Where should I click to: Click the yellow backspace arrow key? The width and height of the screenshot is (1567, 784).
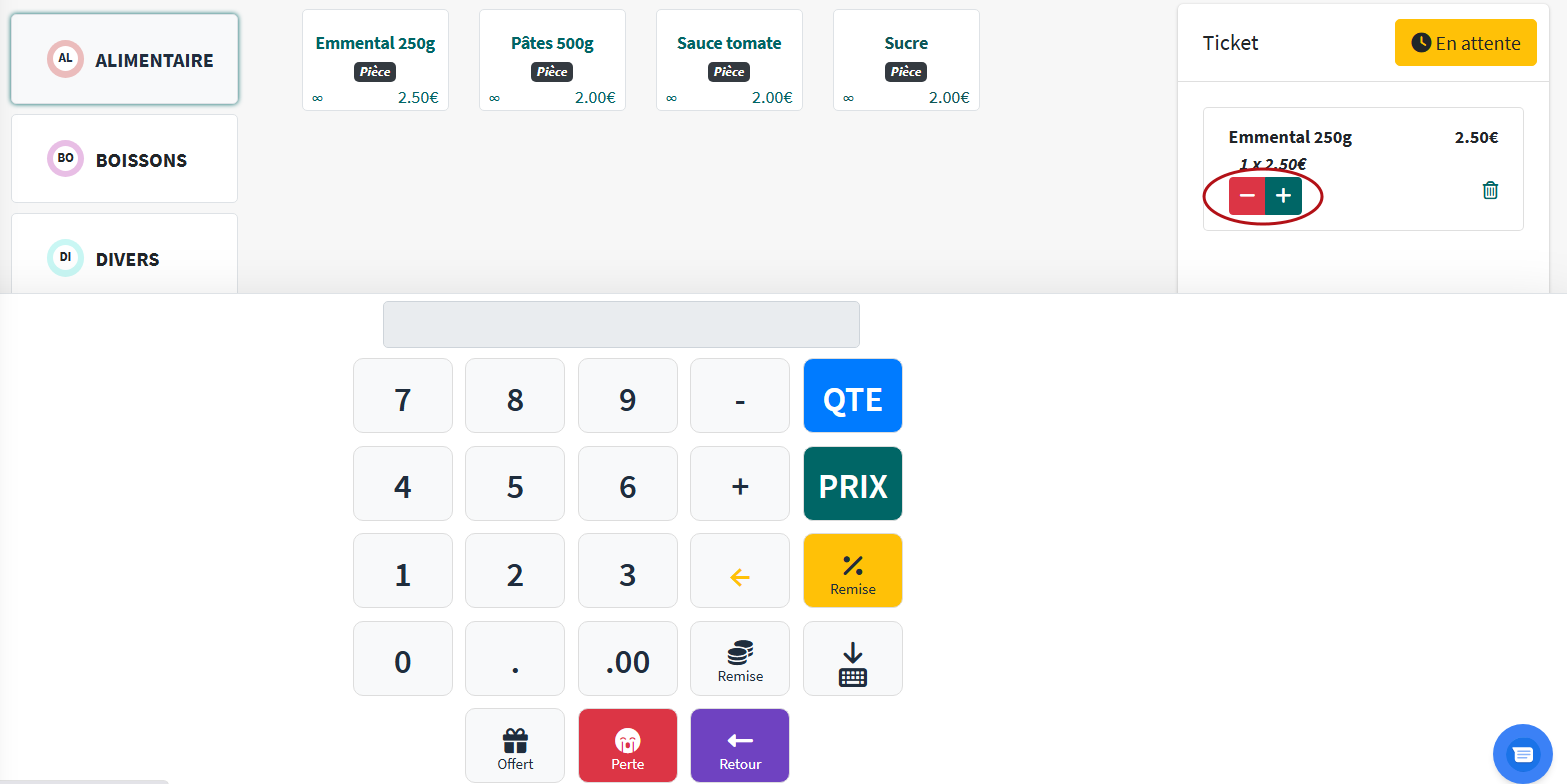click(x=740, y=577)
